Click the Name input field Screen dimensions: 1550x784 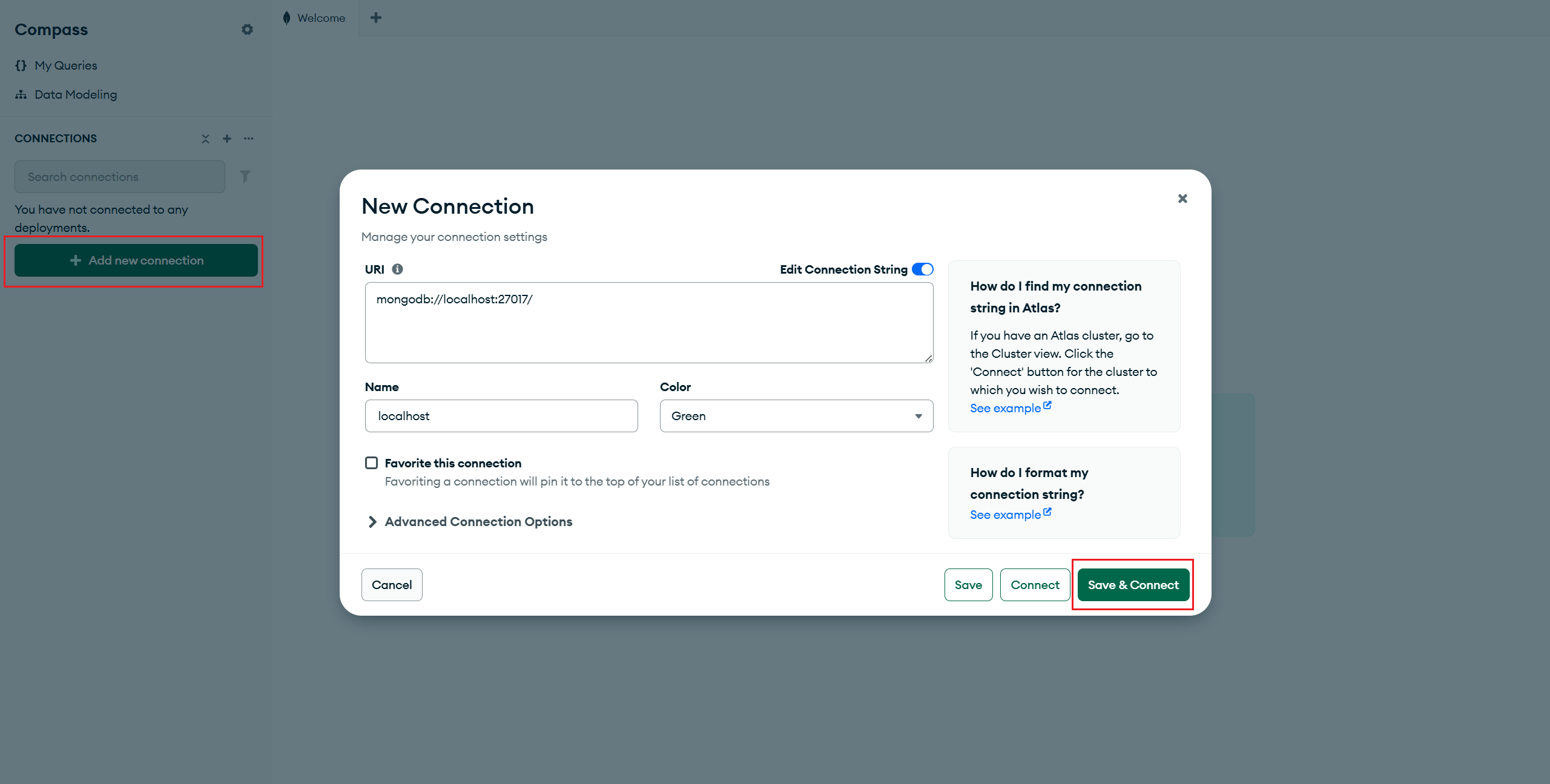point(501,416)
